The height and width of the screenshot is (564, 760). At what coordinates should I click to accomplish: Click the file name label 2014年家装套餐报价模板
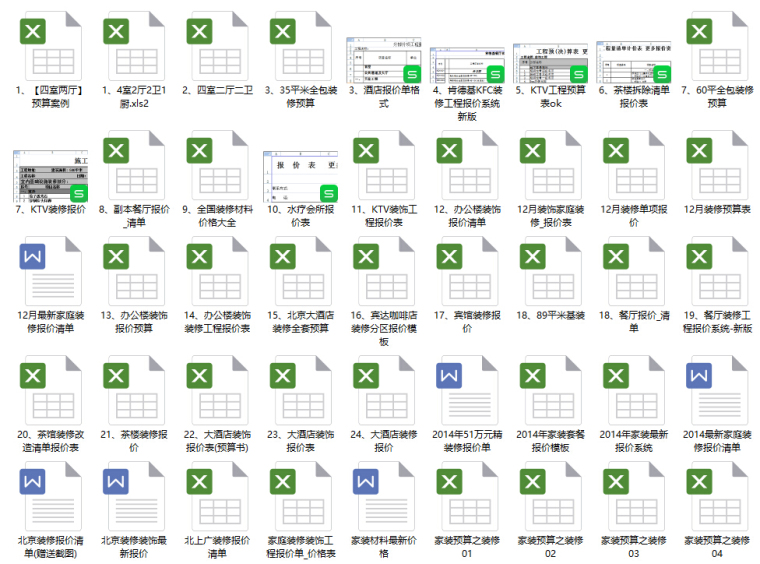pyautogui.click(x=551, y=441)
